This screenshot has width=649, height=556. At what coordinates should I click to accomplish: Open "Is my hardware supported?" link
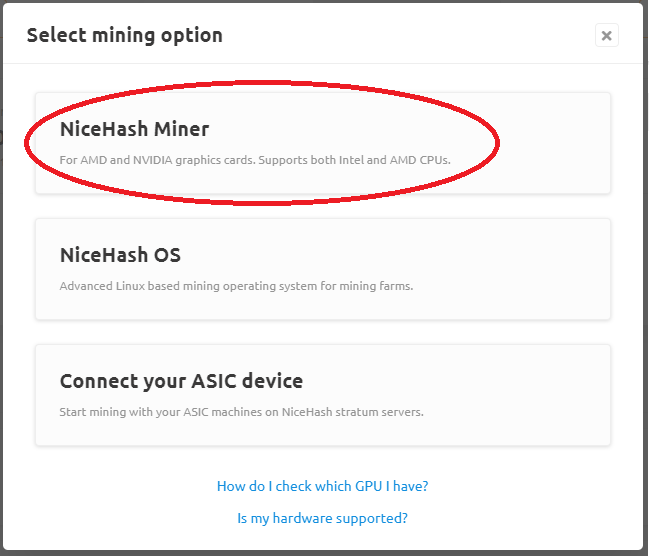322,518
